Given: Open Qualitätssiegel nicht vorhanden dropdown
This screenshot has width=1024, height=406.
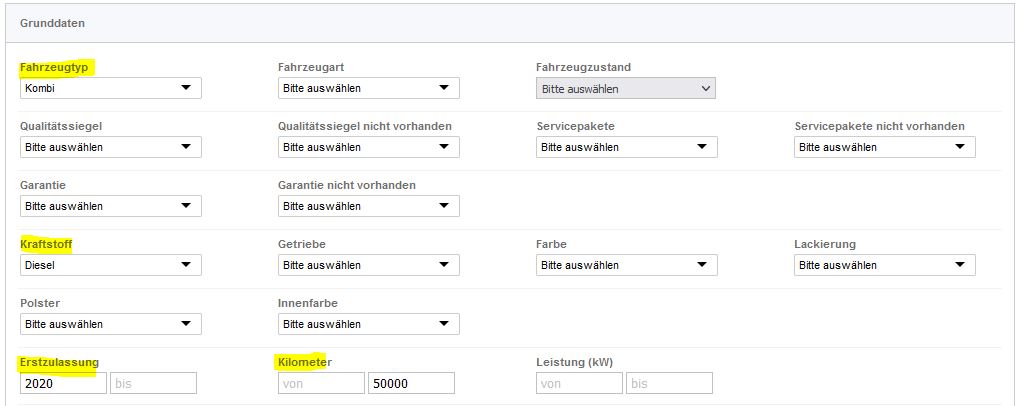Looking at the screenshot, I should 368,147.
